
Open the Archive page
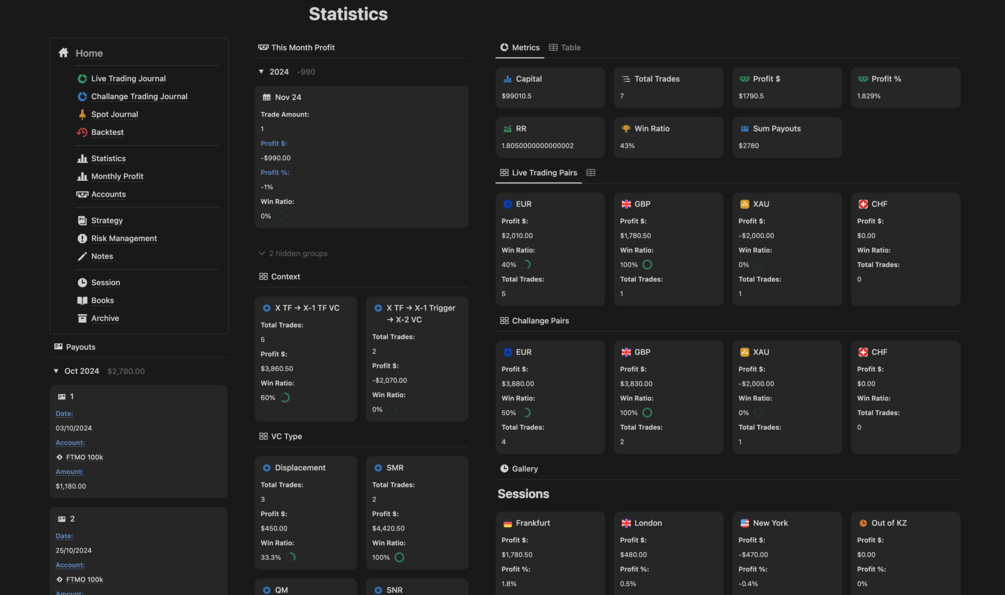click(x=105, y=319)
